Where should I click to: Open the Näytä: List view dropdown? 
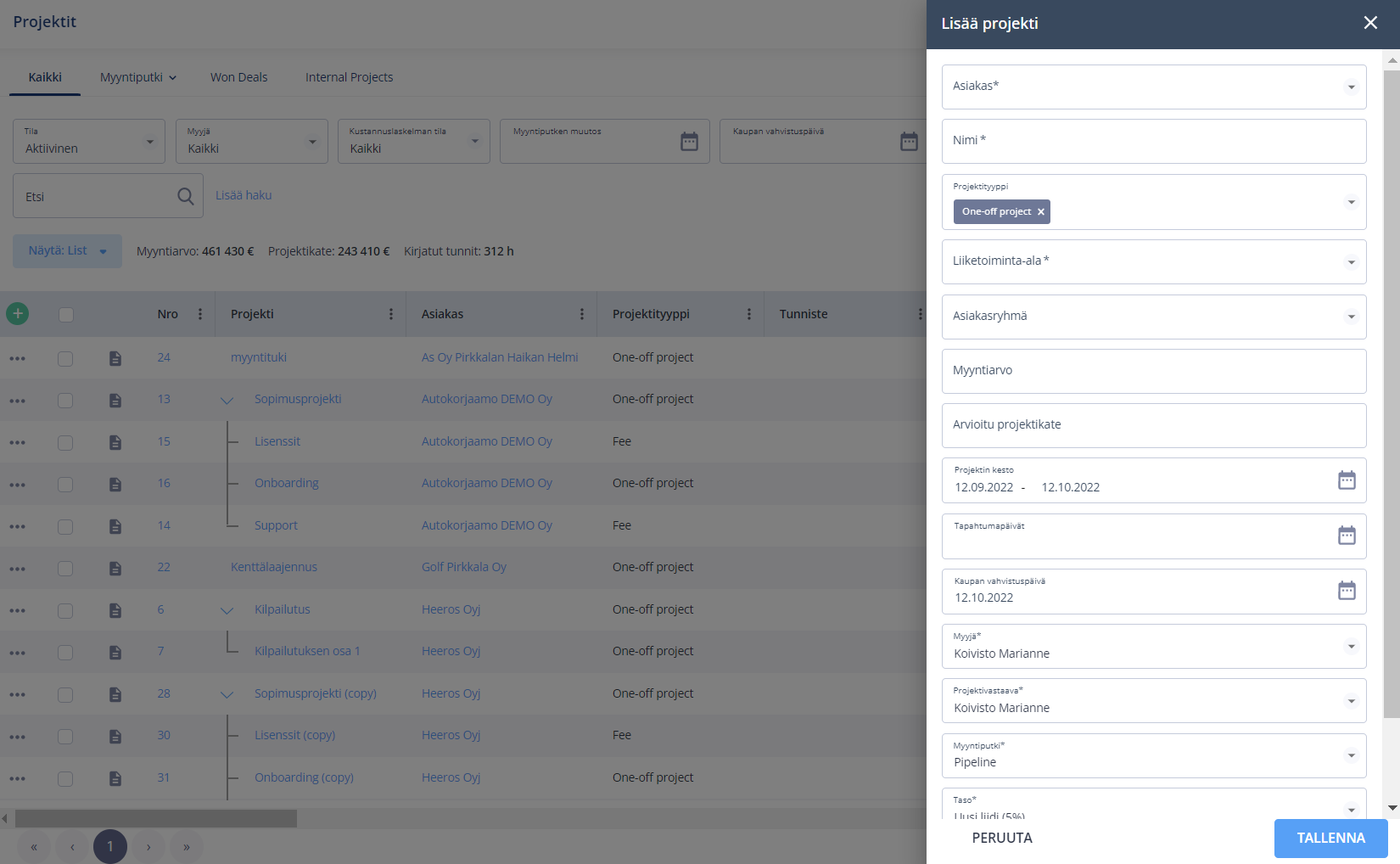[x=67, y=251]
